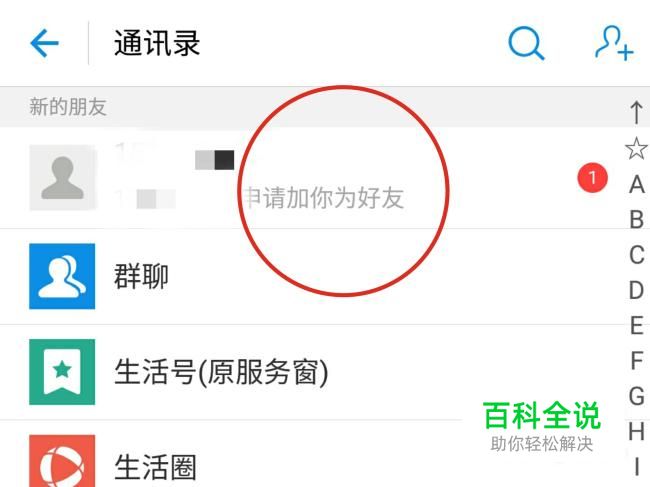Open the 生活圈 list entry
Viewport: 650px width, 487px height.
pyautogui.click(x=307, y=454)
